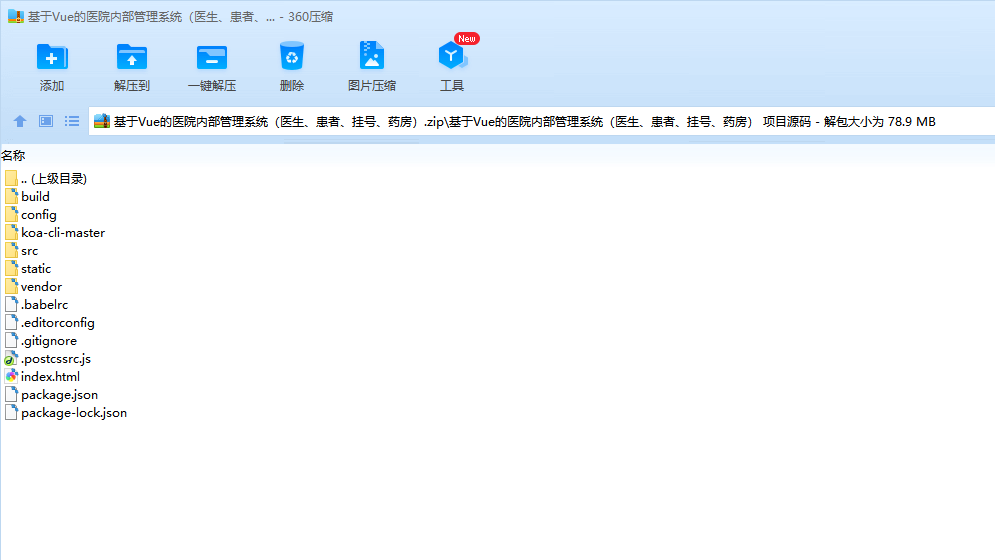The image size is (995, 560).
Task: Select the koa-cli-master folder
Action: (63, 233)
